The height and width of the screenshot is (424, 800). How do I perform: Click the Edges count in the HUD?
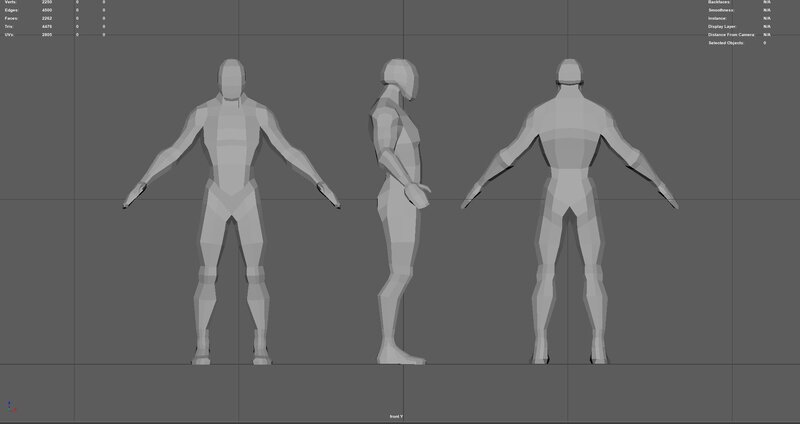pos(47,11)
